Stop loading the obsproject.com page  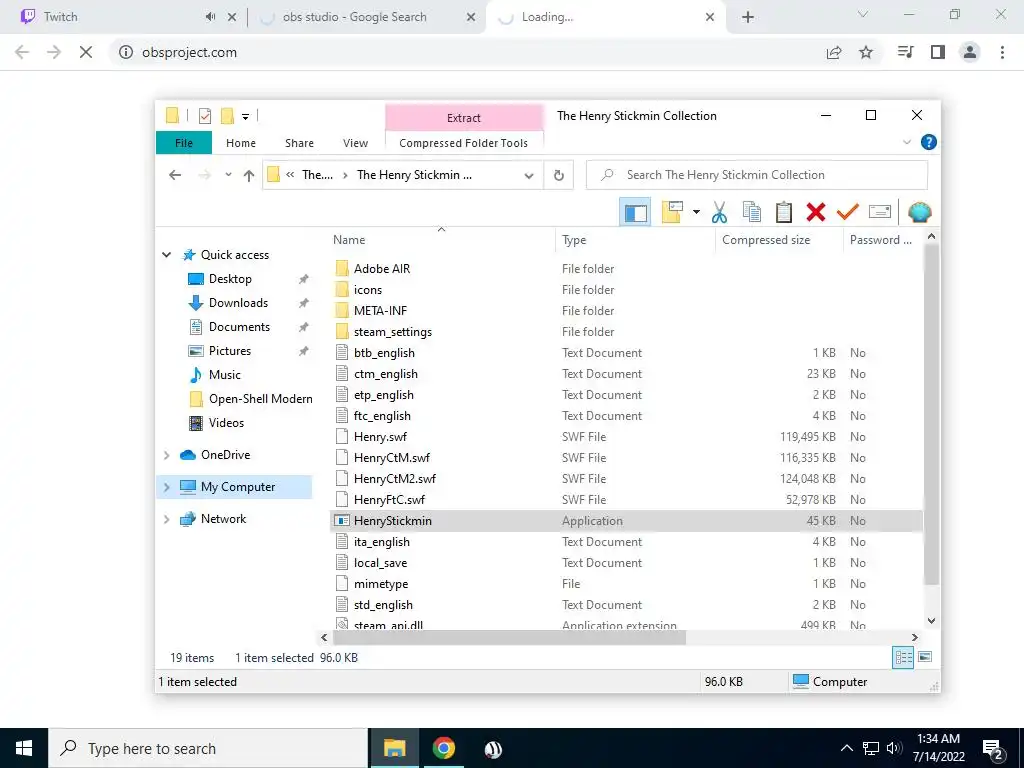pyautogui.click(x=86, y=52)
